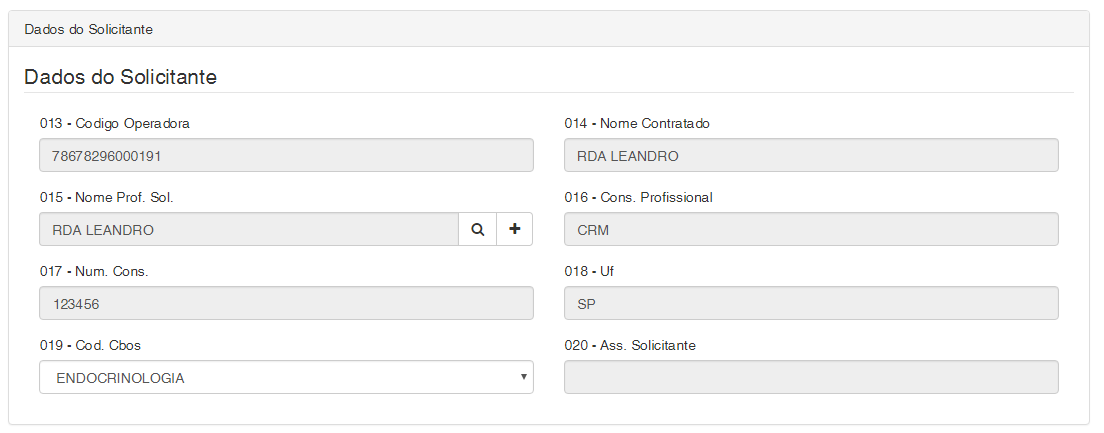
Task: Click the "017 - Num. Cons." label
Action: point(94,271)
